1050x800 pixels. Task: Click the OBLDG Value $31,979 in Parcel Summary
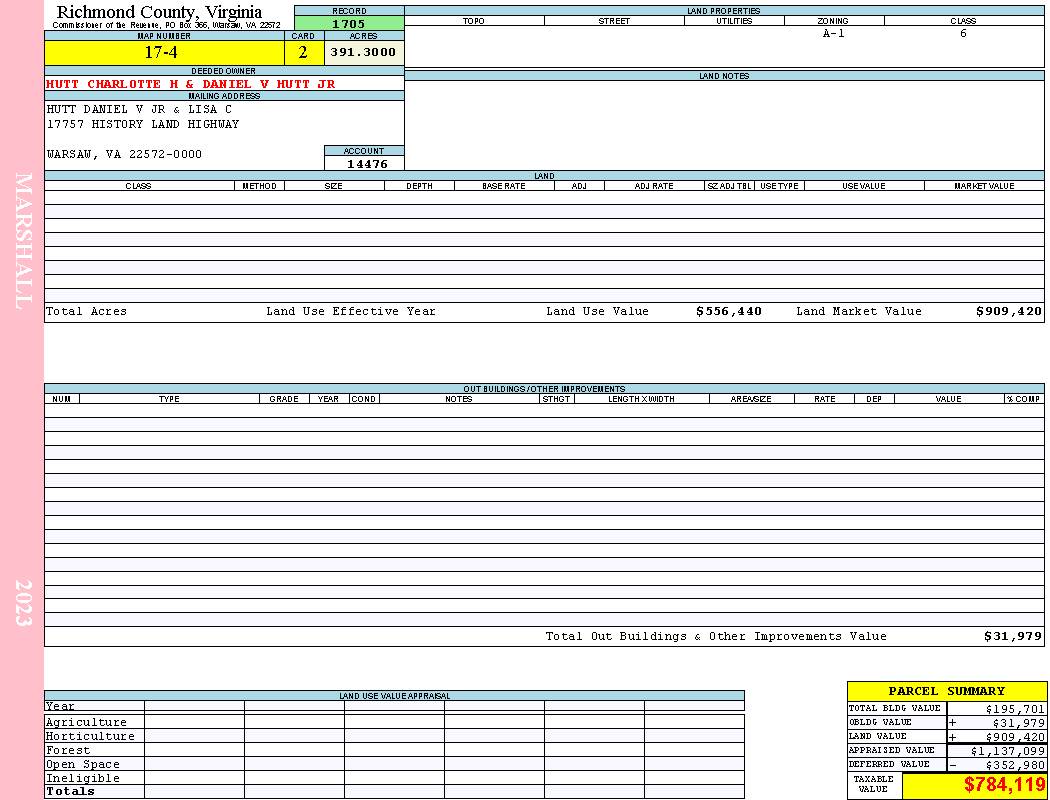1018,723
